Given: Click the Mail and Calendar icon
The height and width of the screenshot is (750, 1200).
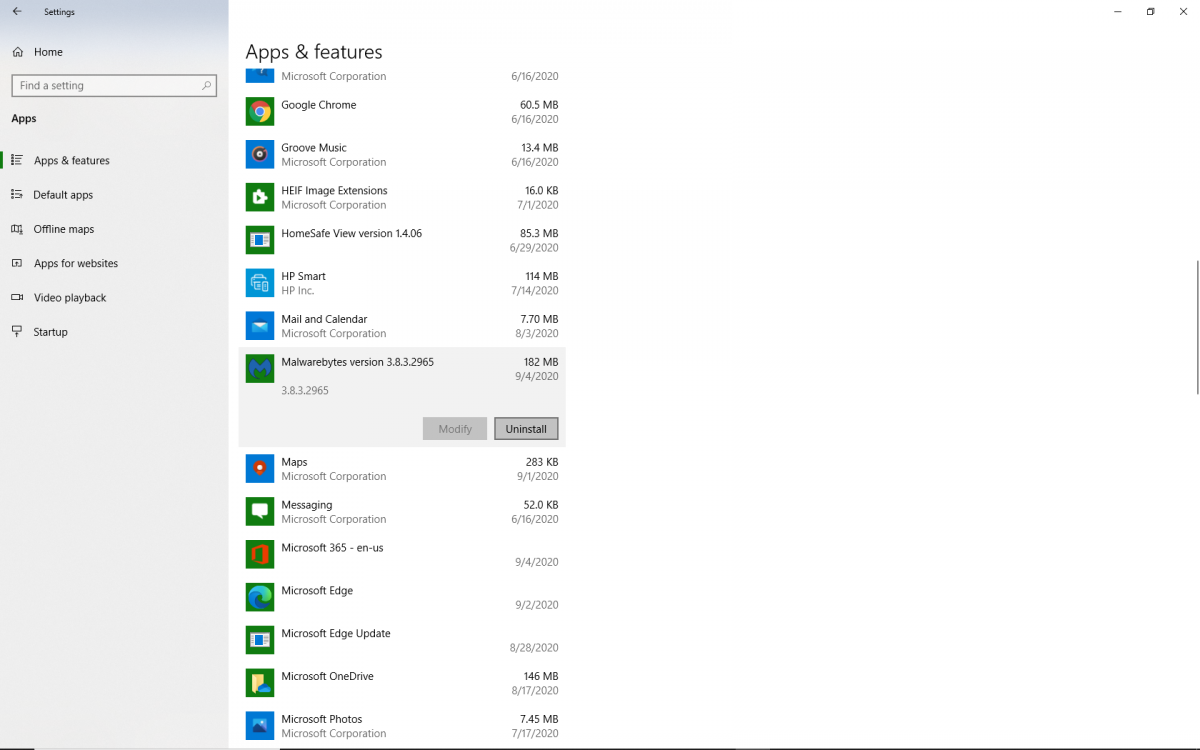Looking at the screenshot, I should click(260, 326).
